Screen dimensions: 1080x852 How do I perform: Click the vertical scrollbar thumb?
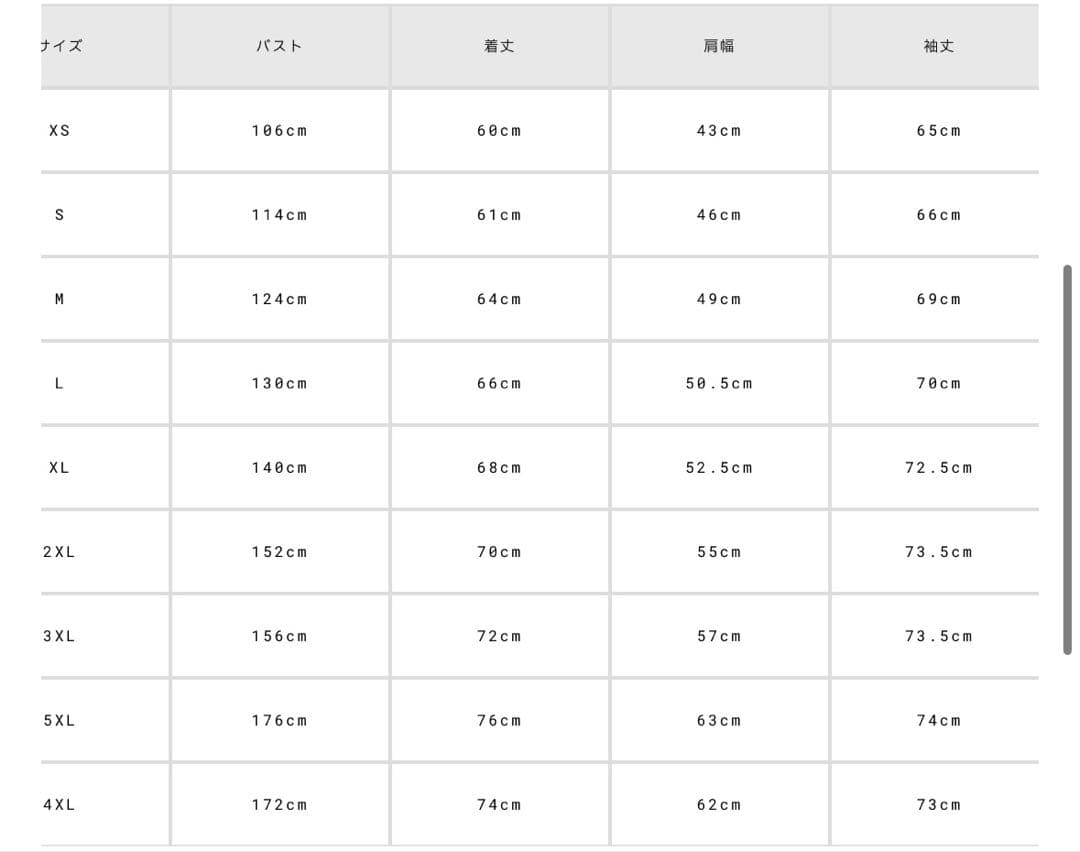coord(1067,460)
